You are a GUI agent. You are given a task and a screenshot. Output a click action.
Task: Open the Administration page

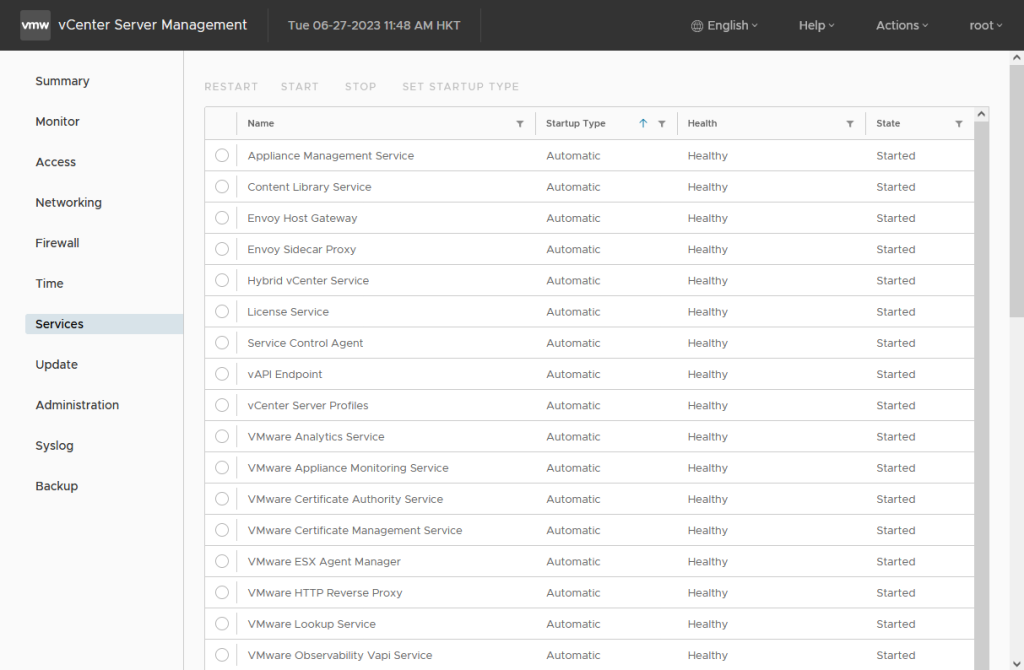point(77,405)
